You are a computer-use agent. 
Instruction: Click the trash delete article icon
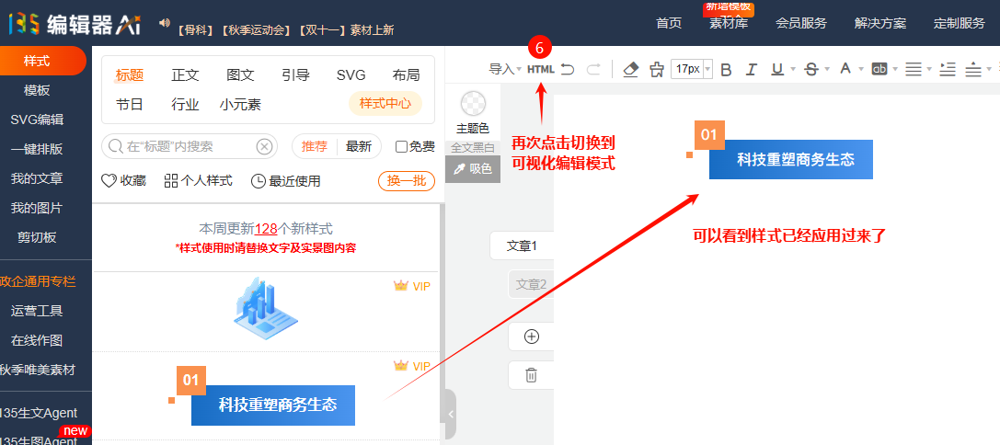531,375
